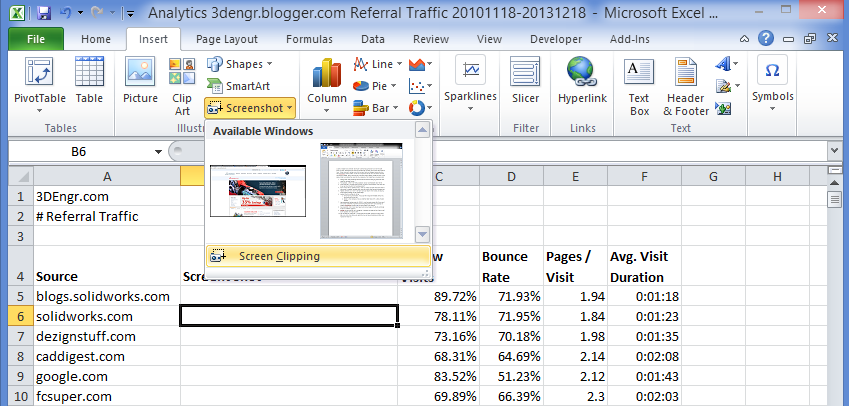Select cell with value 51.23%
The image size is (849, 406).
[511, 376]
